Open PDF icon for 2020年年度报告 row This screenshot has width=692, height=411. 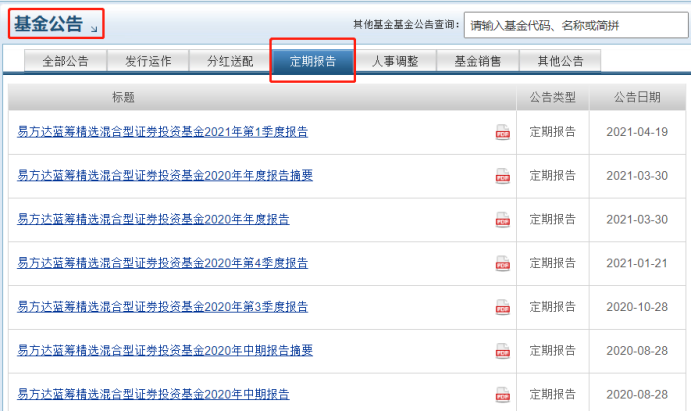[503, 219]
